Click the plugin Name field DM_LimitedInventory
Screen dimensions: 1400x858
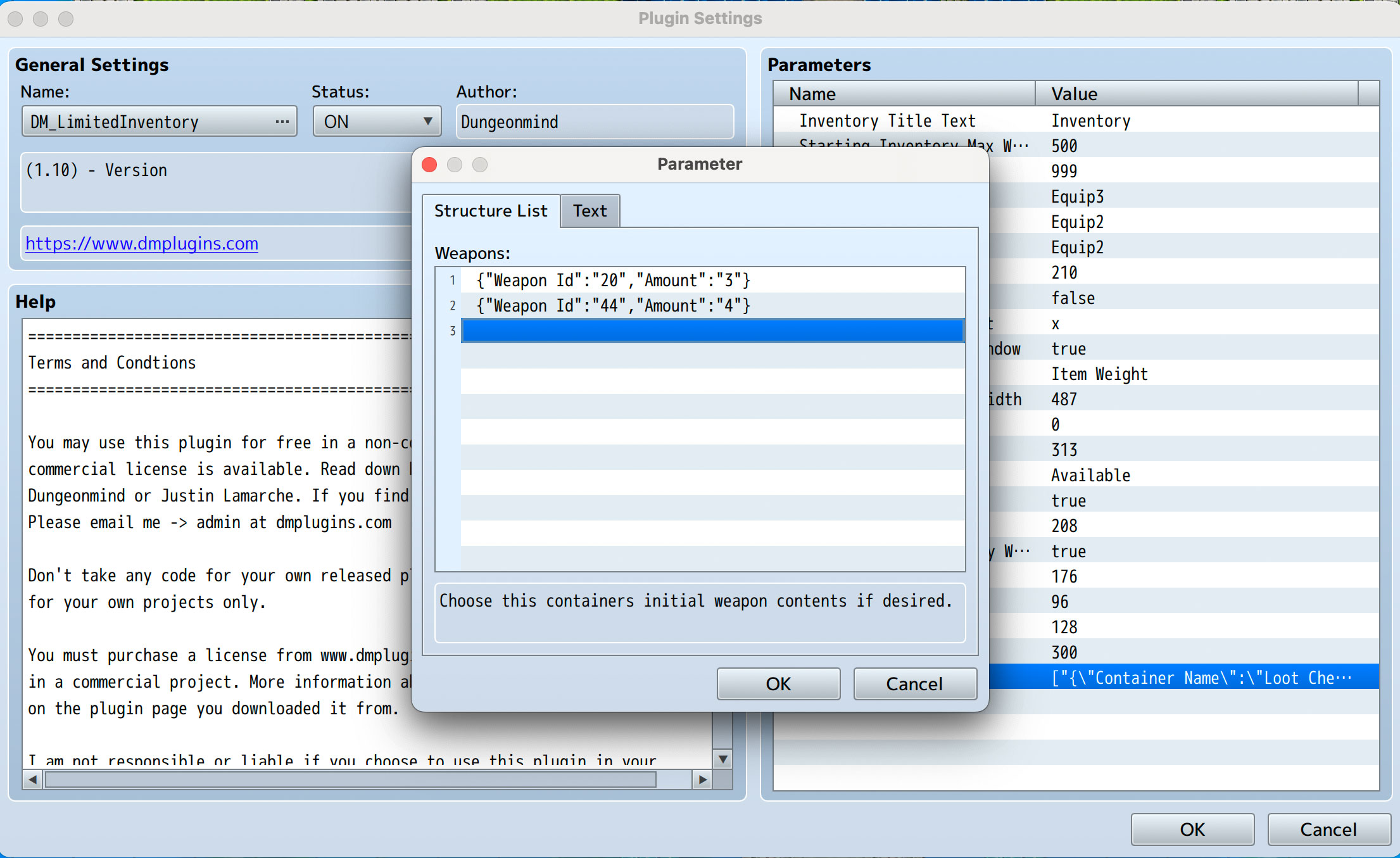tap(159, 122)
